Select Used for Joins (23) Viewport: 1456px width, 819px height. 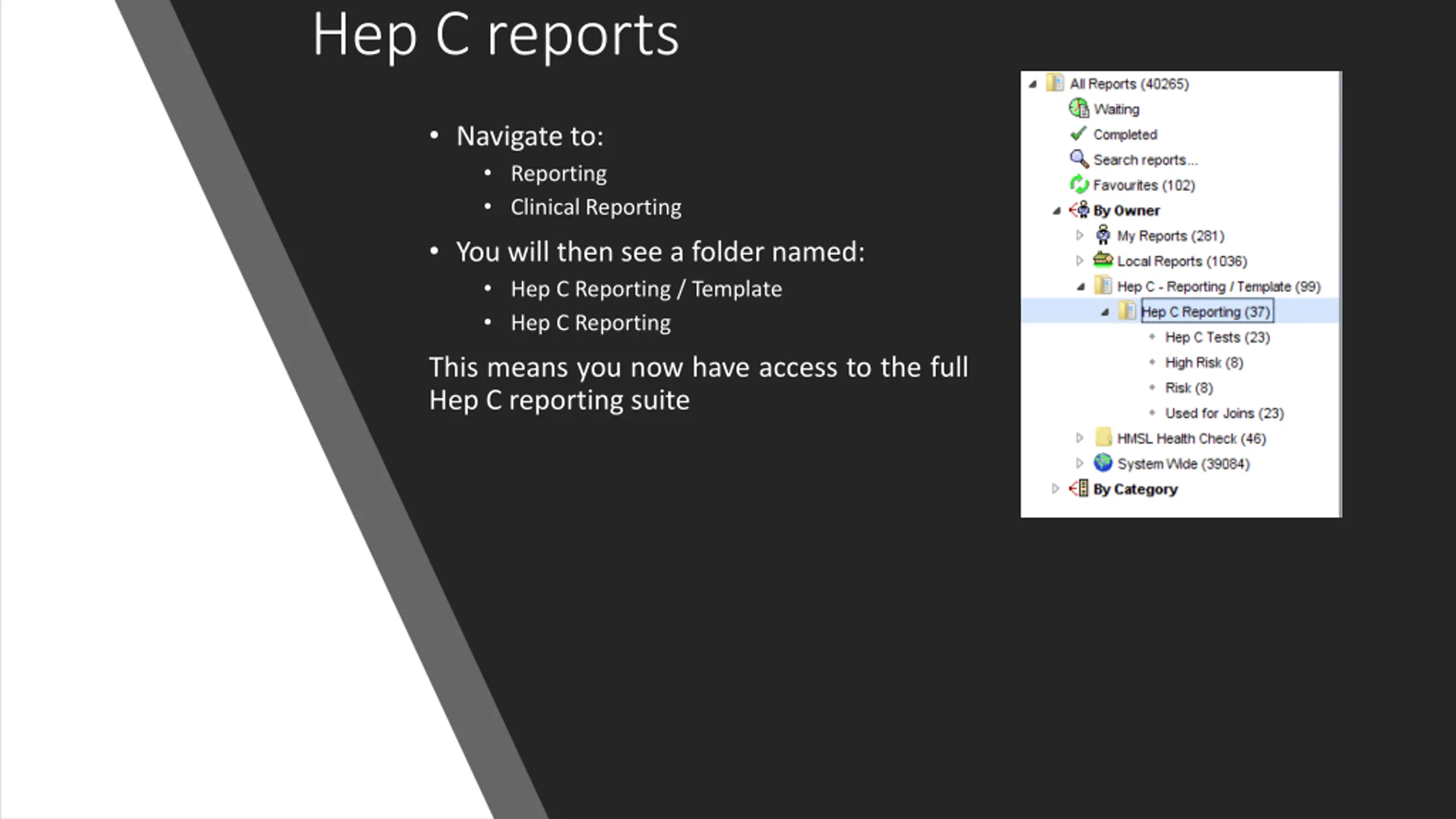point(1225,413)
